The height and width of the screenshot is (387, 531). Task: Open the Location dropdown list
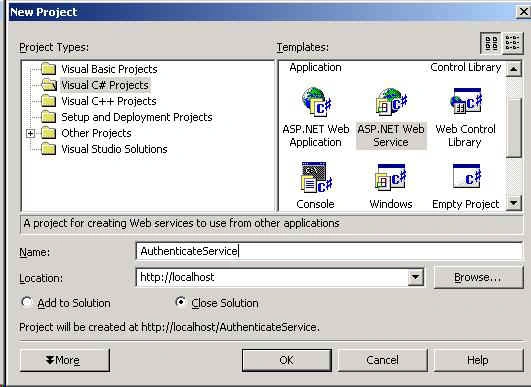416,278
